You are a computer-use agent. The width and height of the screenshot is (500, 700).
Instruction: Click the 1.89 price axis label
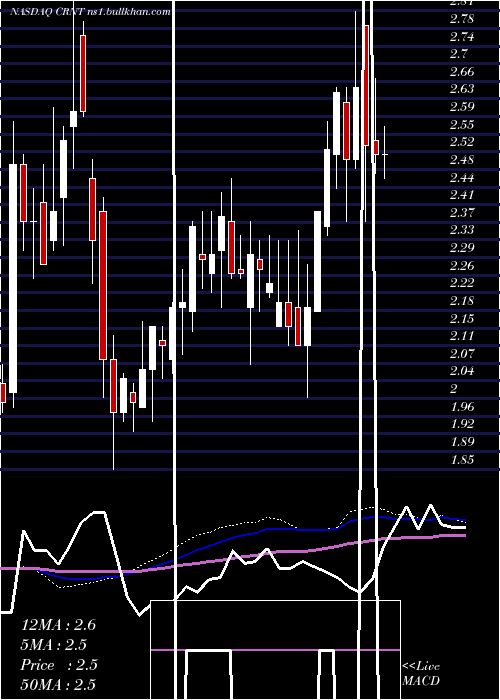462,442
